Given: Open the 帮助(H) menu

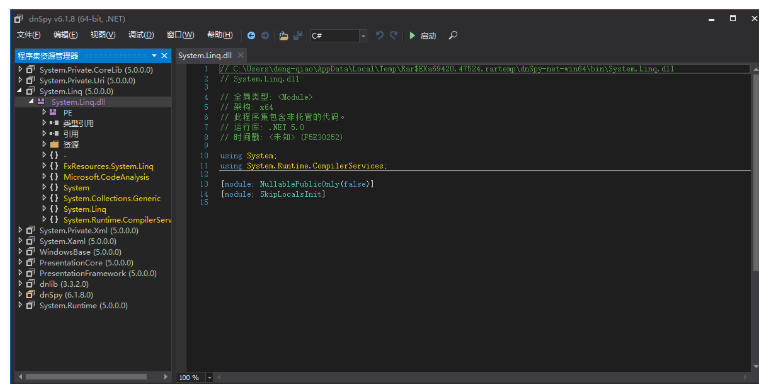Looking at the screenshot, I should click(220, 35).
